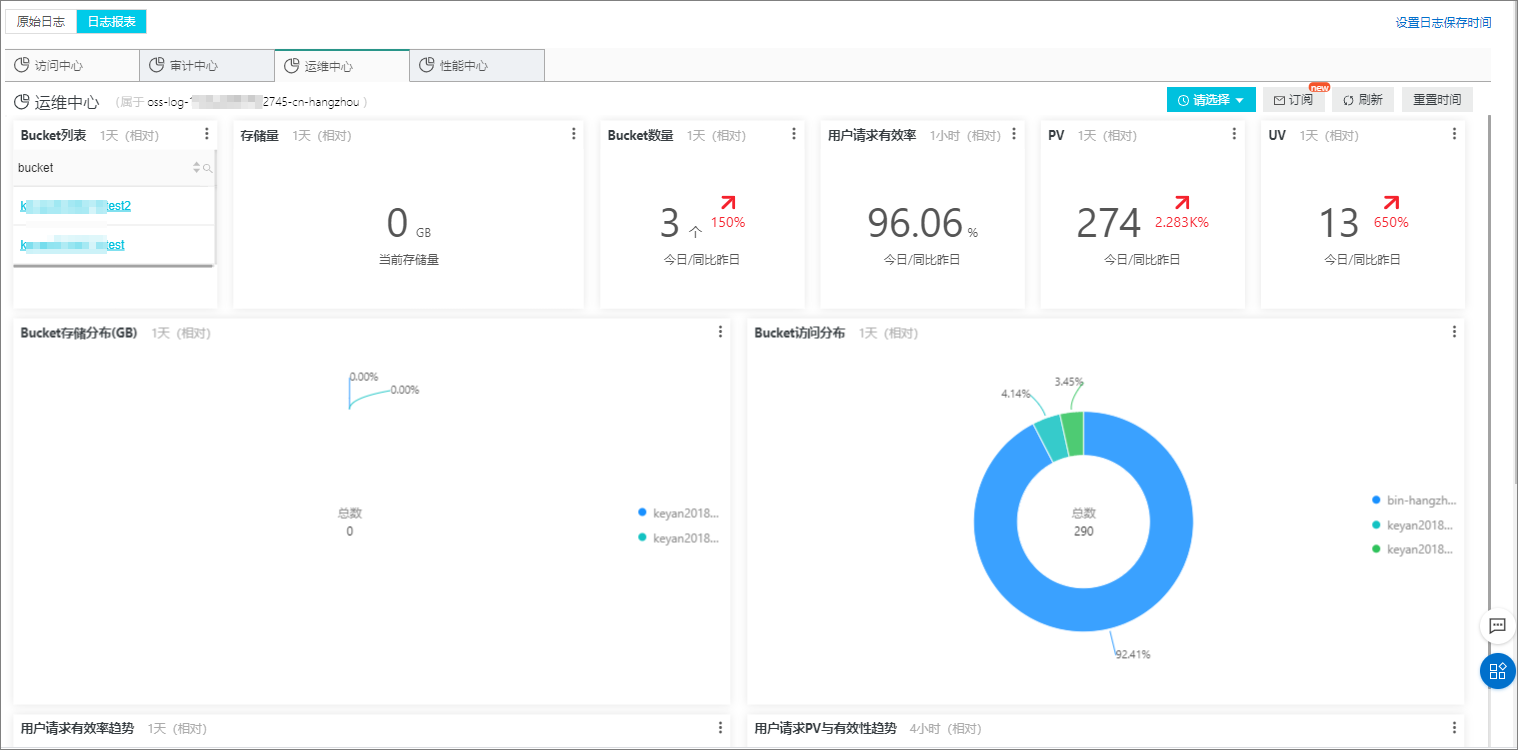This screenshot has width=1518, height=750.
Task: Select the 运维中心 tab
Action: tap(342, 66)
